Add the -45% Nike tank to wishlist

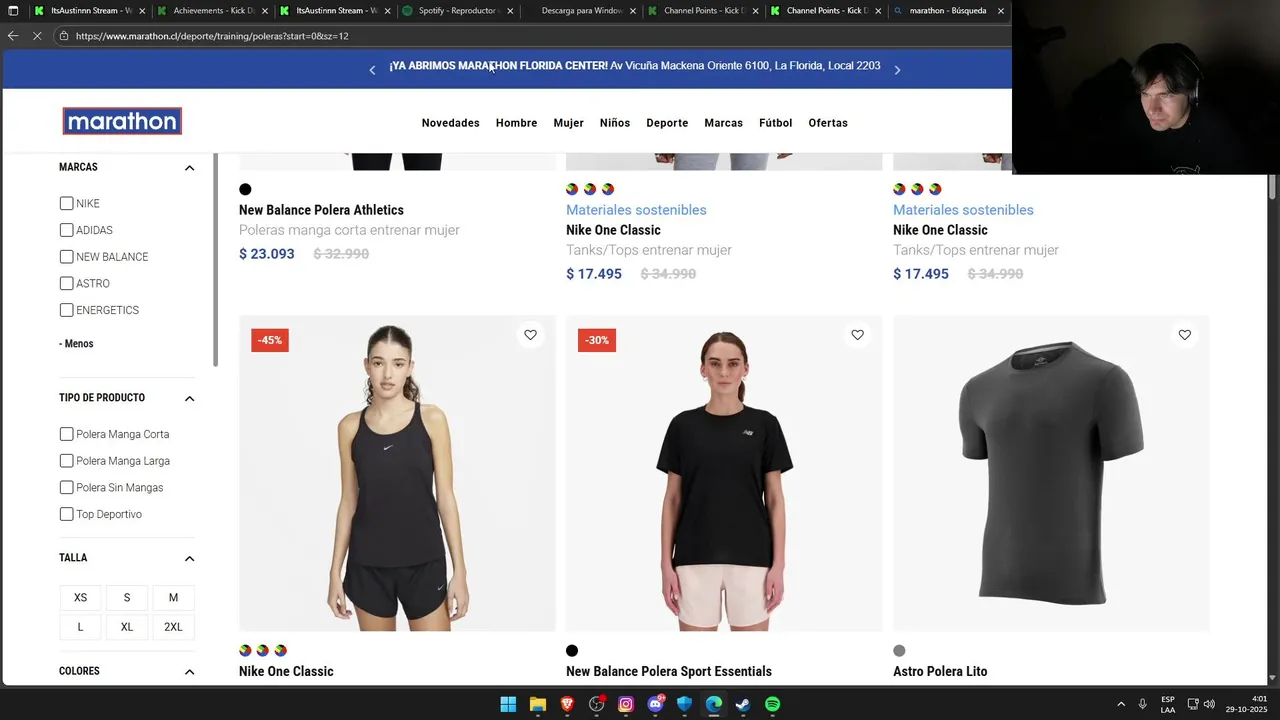click(x=530, y=335)
